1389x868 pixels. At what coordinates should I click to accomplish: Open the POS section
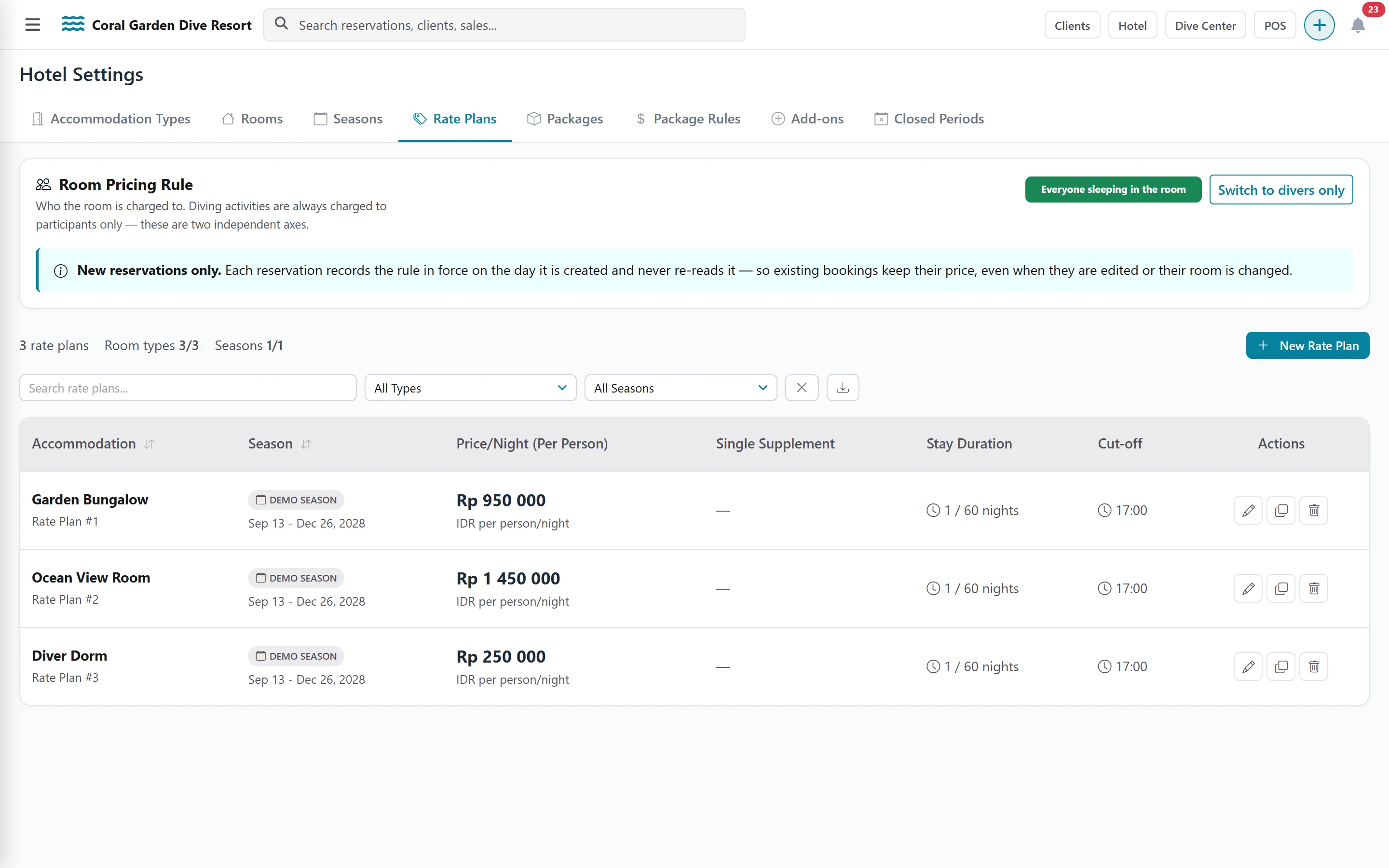(1274, 25)
